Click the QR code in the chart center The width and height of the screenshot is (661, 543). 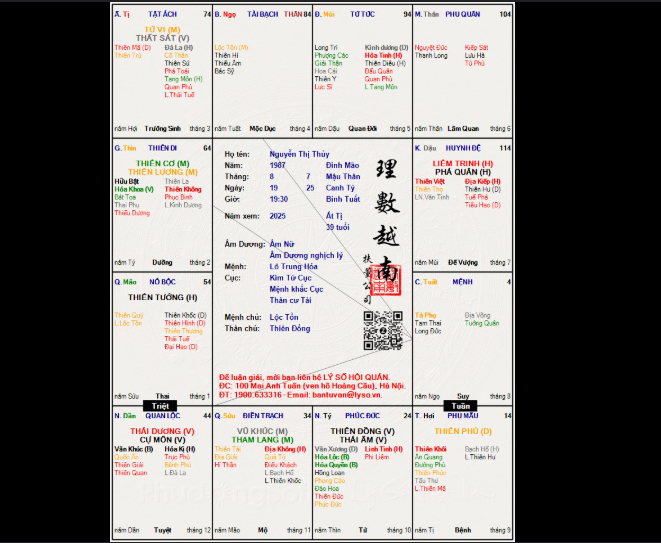click(x=383, y=331)
